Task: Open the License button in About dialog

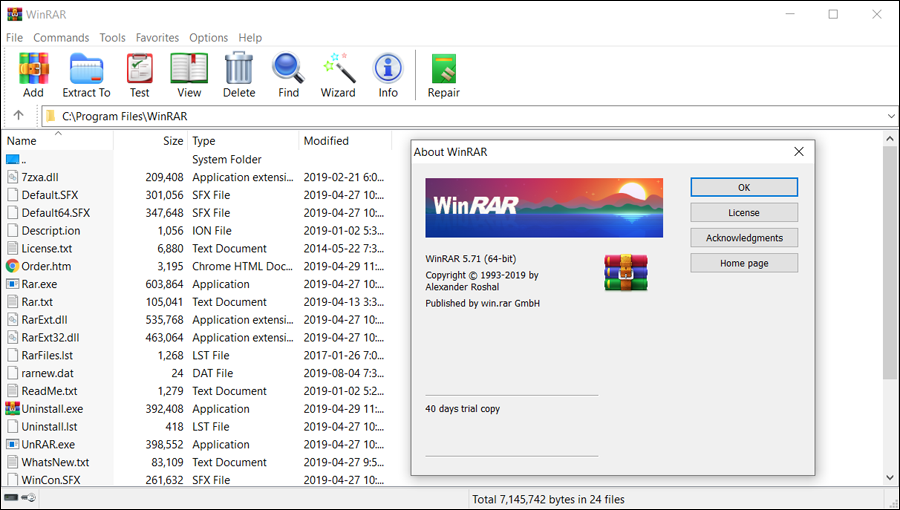Action: point(744,212)
